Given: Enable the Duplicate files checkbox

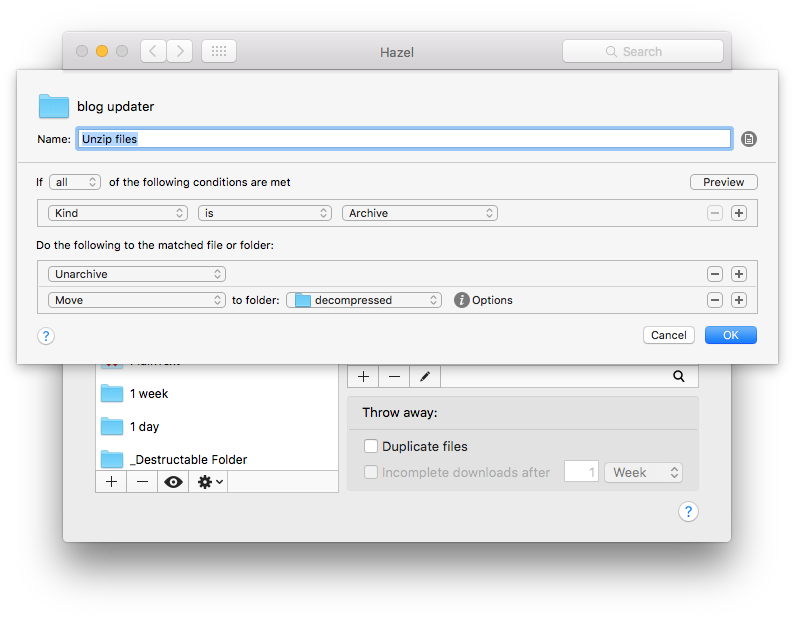Looking at the screenshot, I should 371,447.
